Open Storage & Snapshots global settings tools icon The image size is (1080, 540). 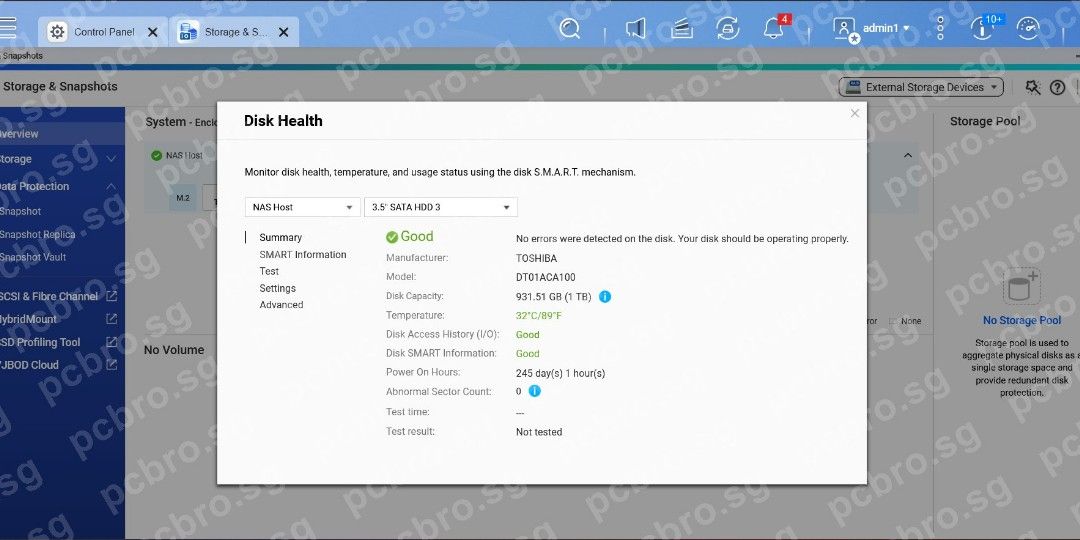pyautogui.click(x=1032, y=87)
